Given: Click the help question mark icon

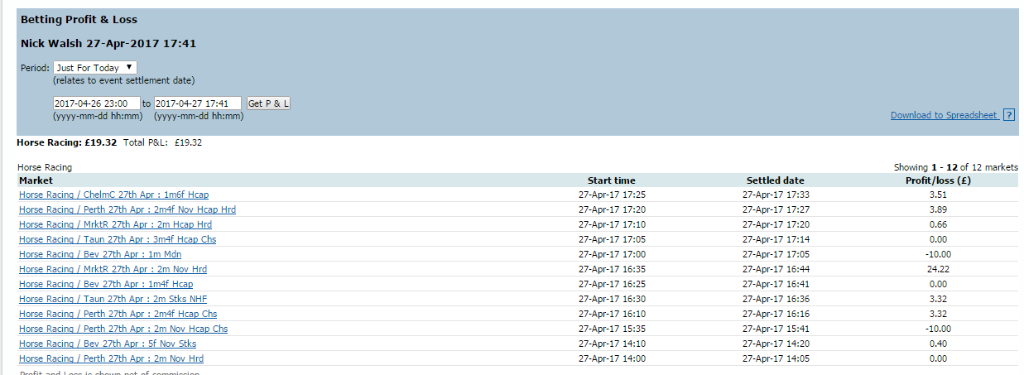Looking at the screenshot, I should 1009,115.
